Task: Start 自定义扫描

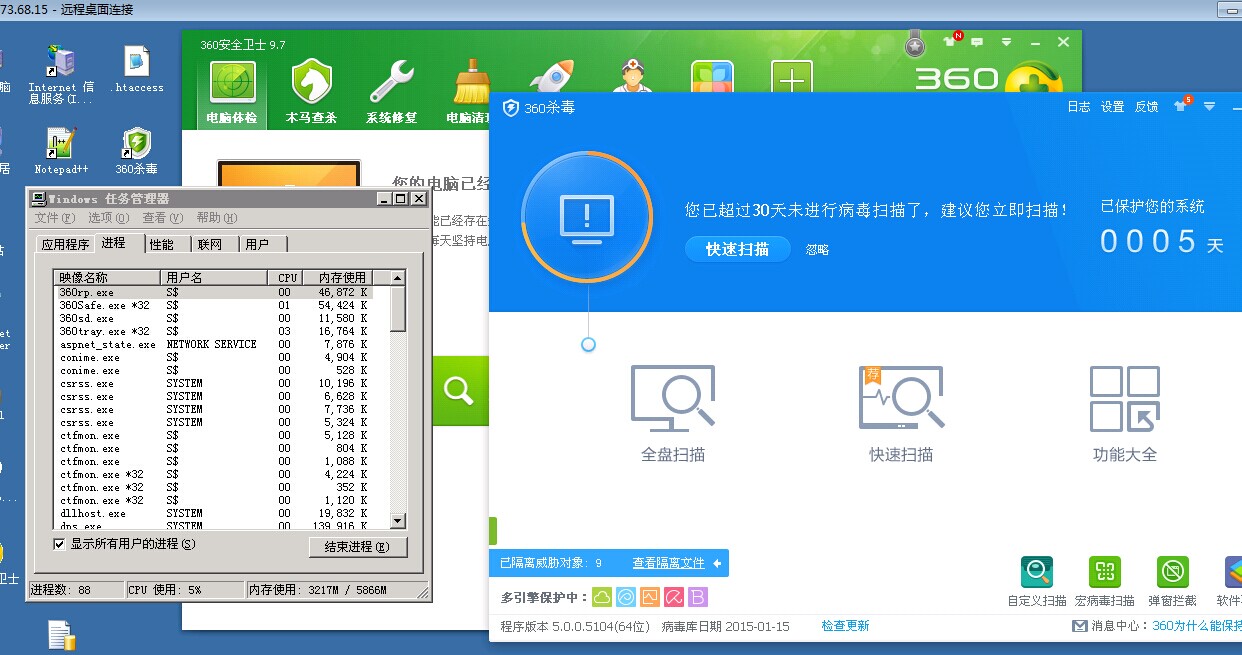Action: point(1037,582)
